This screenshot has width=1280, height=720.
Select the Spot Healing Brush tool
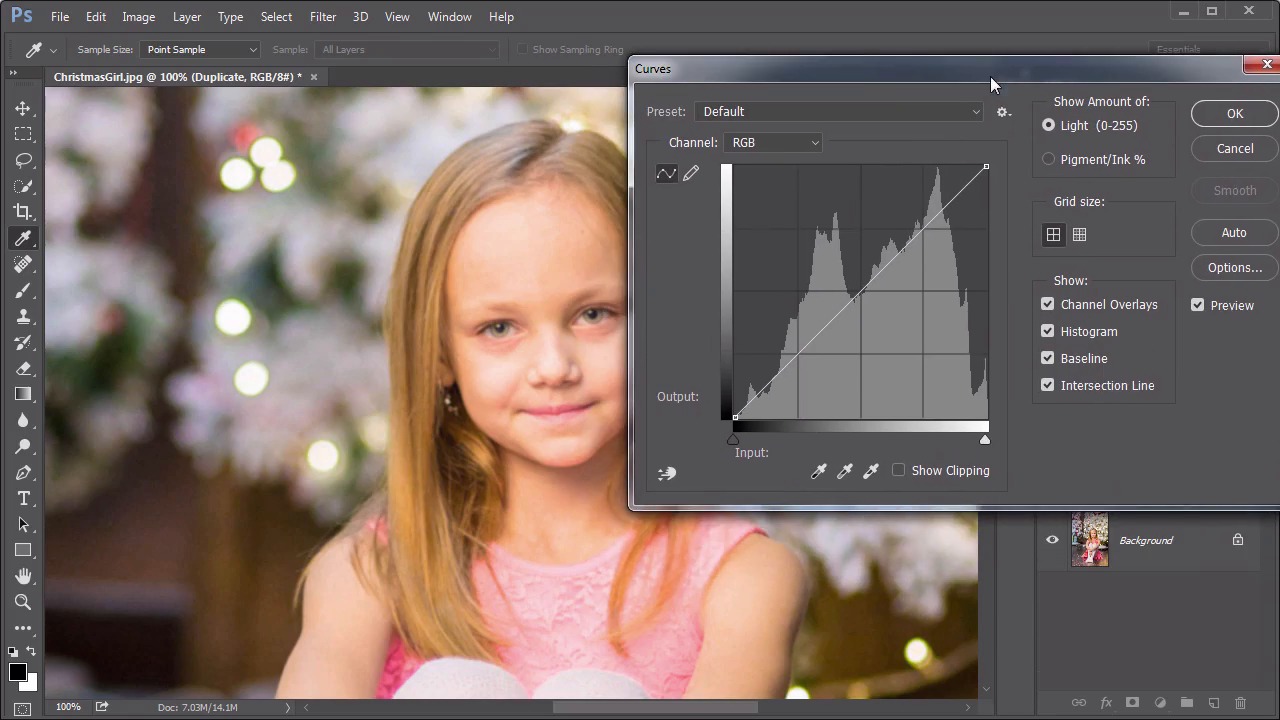[23, 264]
